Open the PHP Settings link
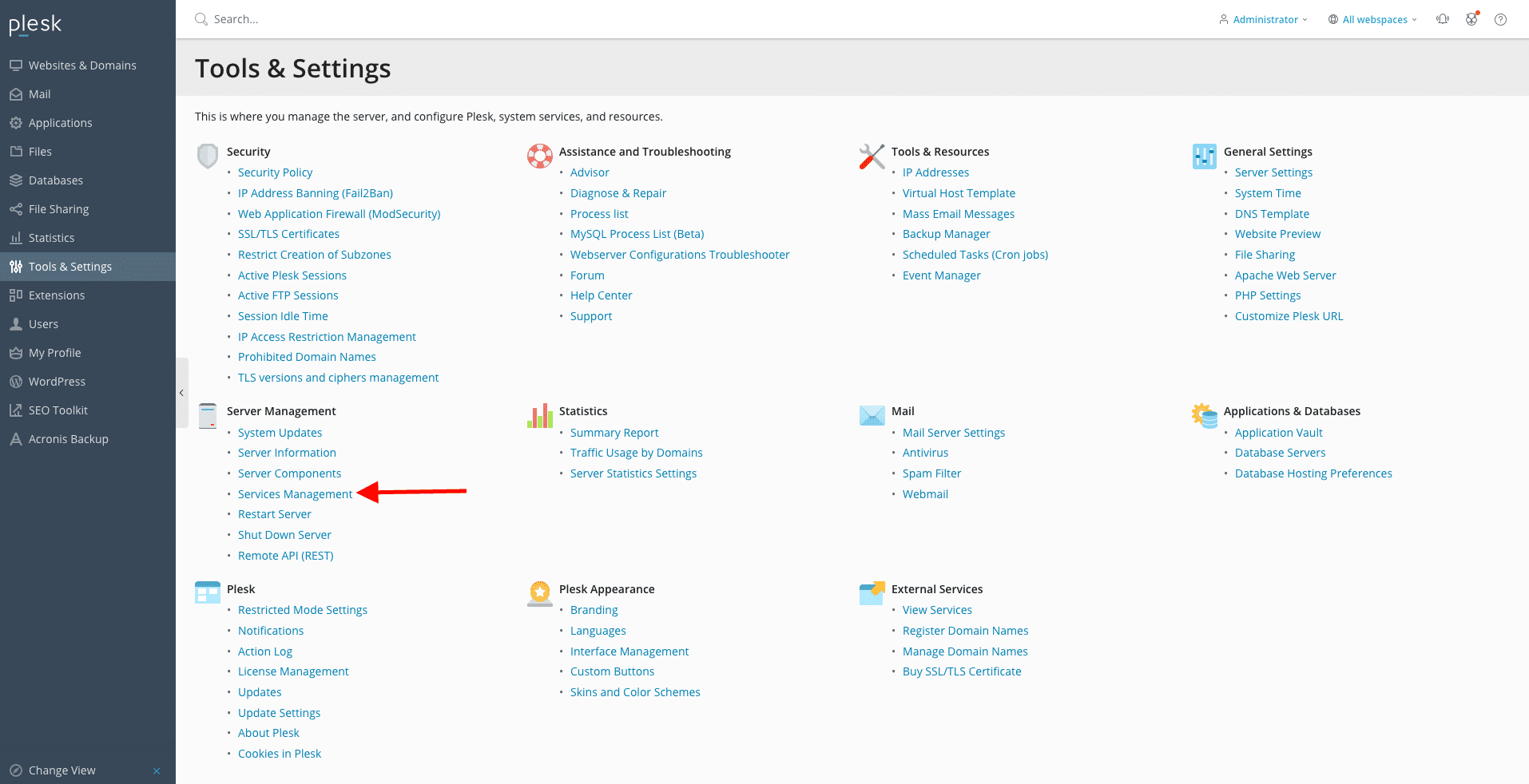Image resolution: width=1529 pixels, height=784 pixels. 1268,295
